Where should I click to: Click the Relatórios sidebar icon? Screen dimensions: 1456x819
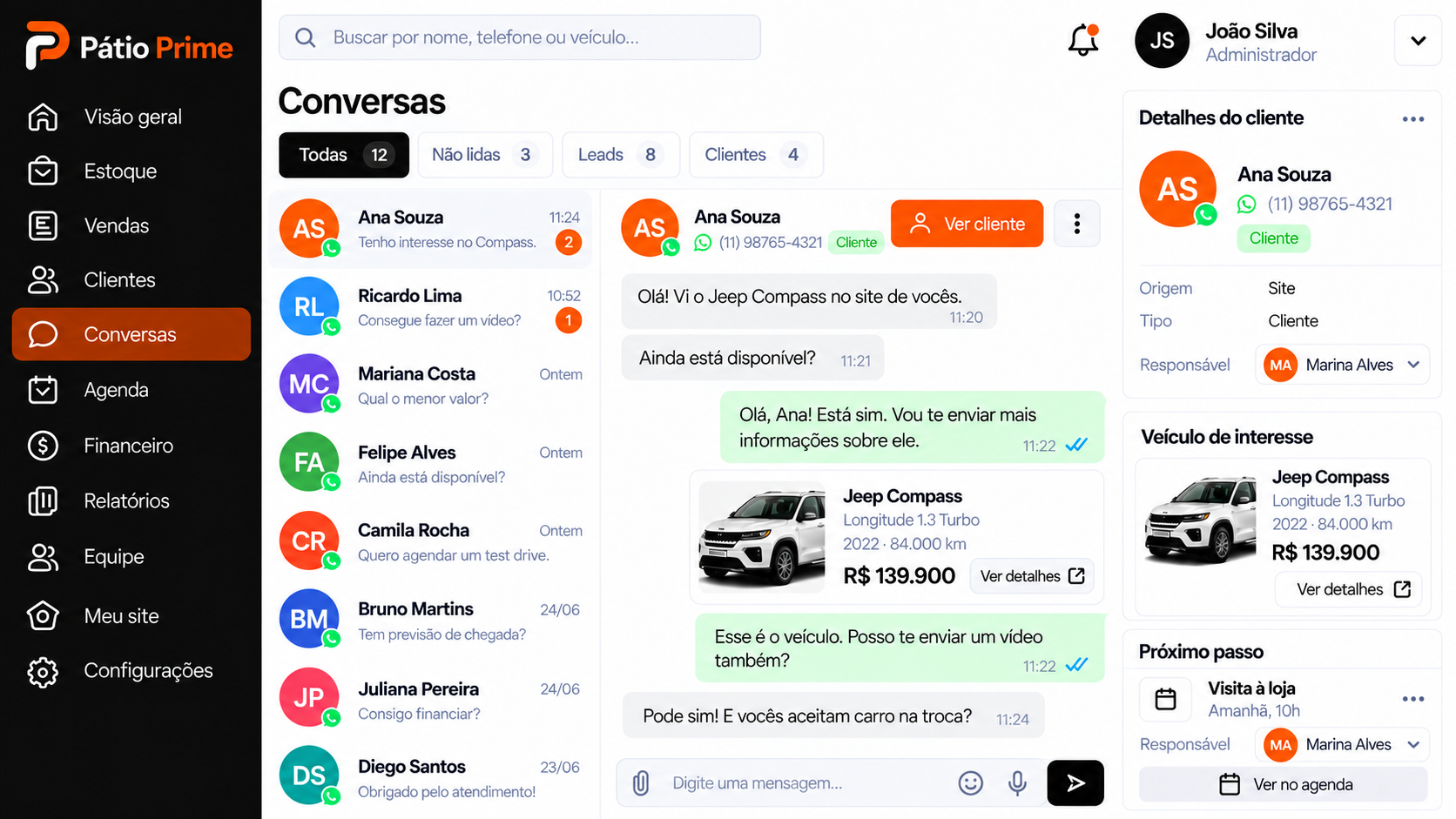43,501
